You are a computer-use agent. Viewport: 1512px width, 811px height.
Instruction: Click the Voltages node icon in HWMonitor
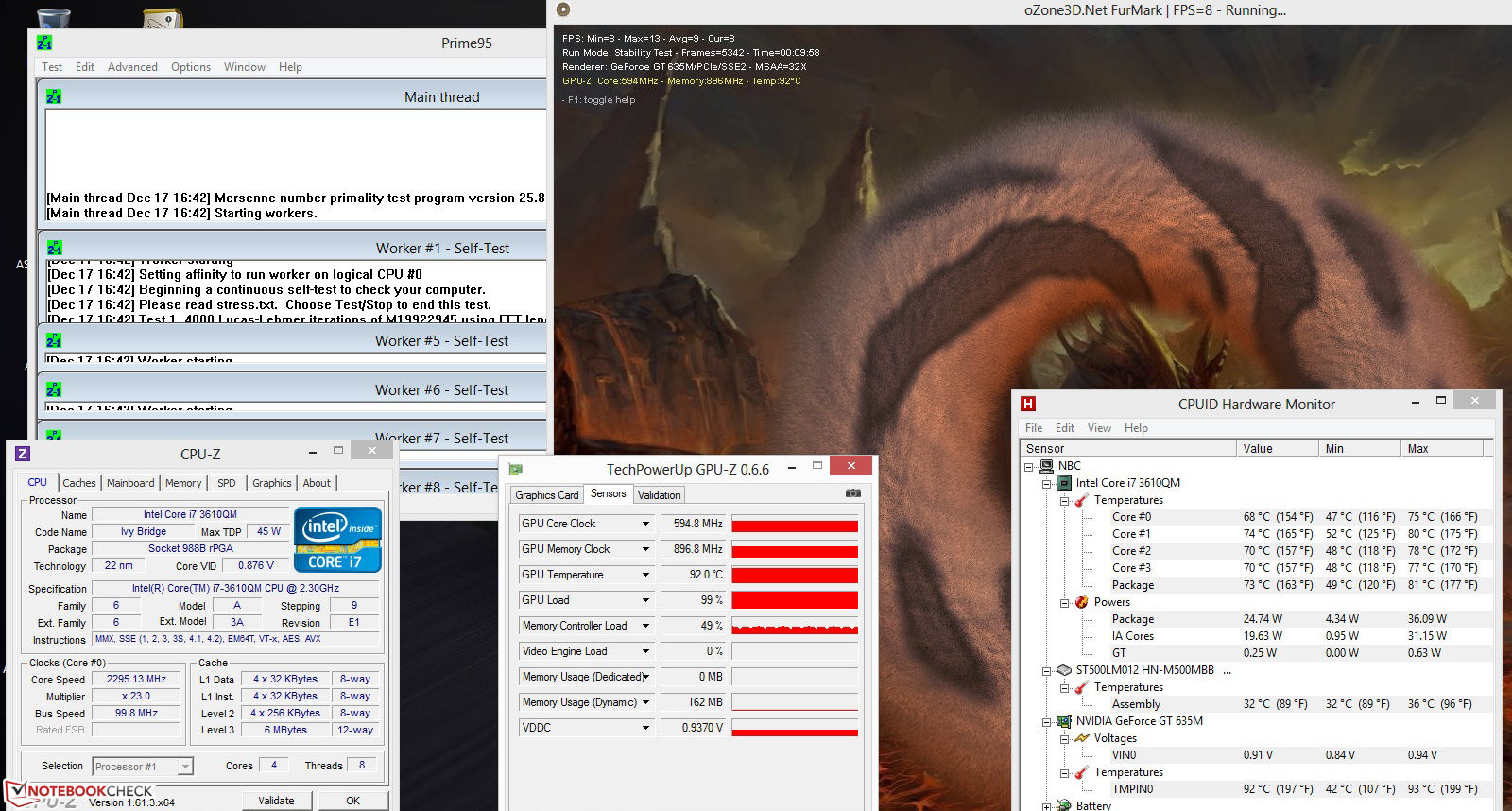(x=1082, y=738)
